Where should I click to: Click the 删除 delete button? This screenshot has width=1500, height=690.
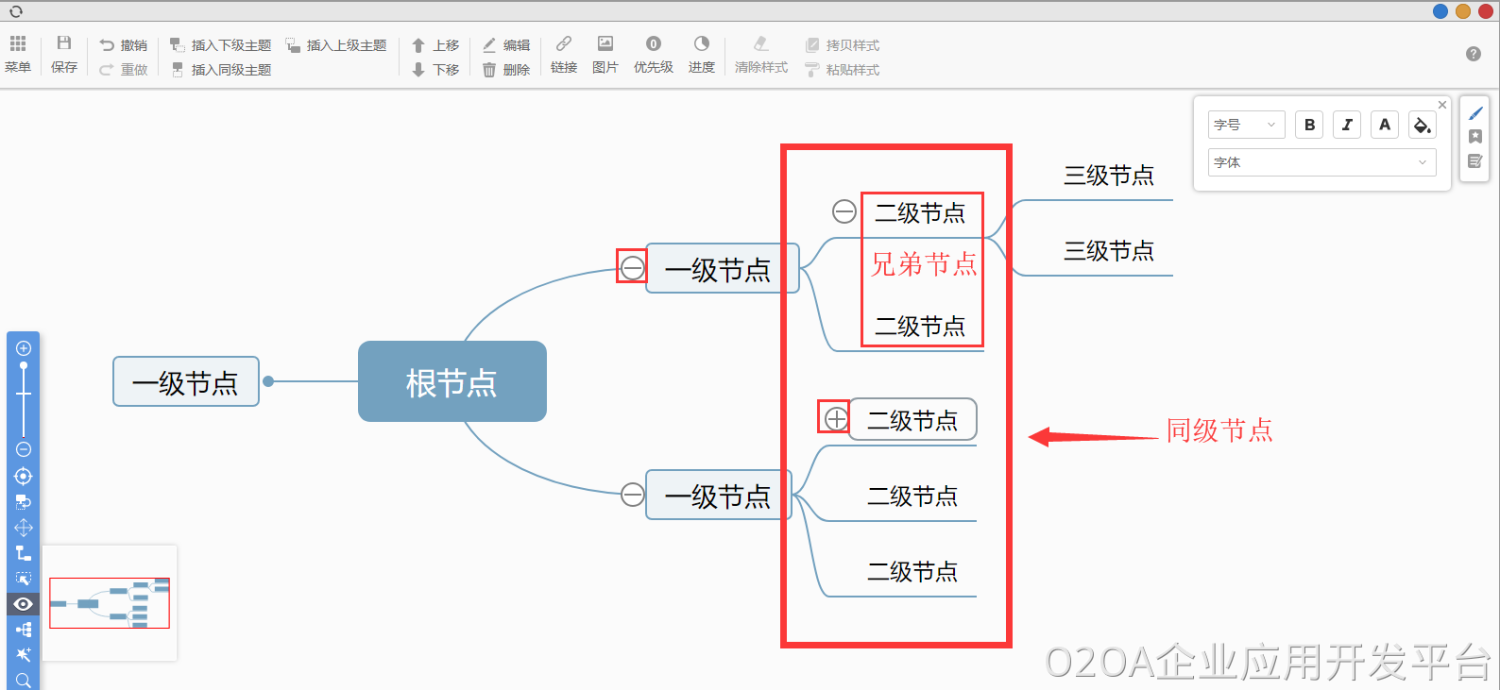pyautogui.click(x=506, y=70)
